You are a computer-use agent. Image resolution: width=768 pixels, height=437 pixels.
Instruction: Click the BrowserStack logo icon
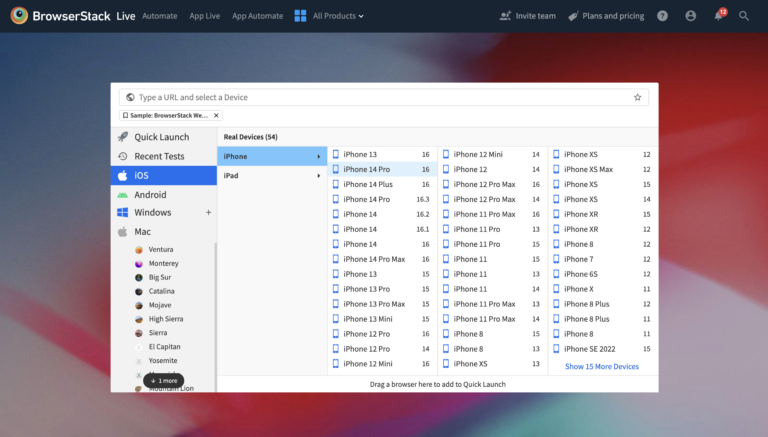tap(19, 16)
